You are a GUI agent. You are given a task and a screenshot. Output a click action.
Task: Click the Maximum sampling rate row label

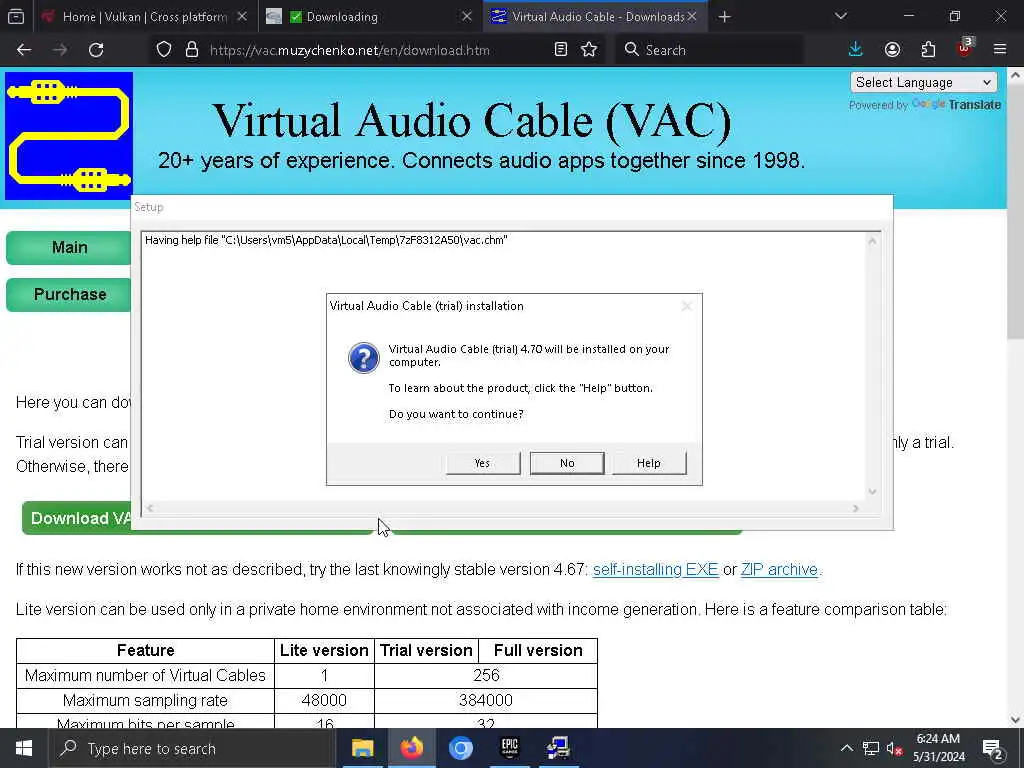point(145,700)
